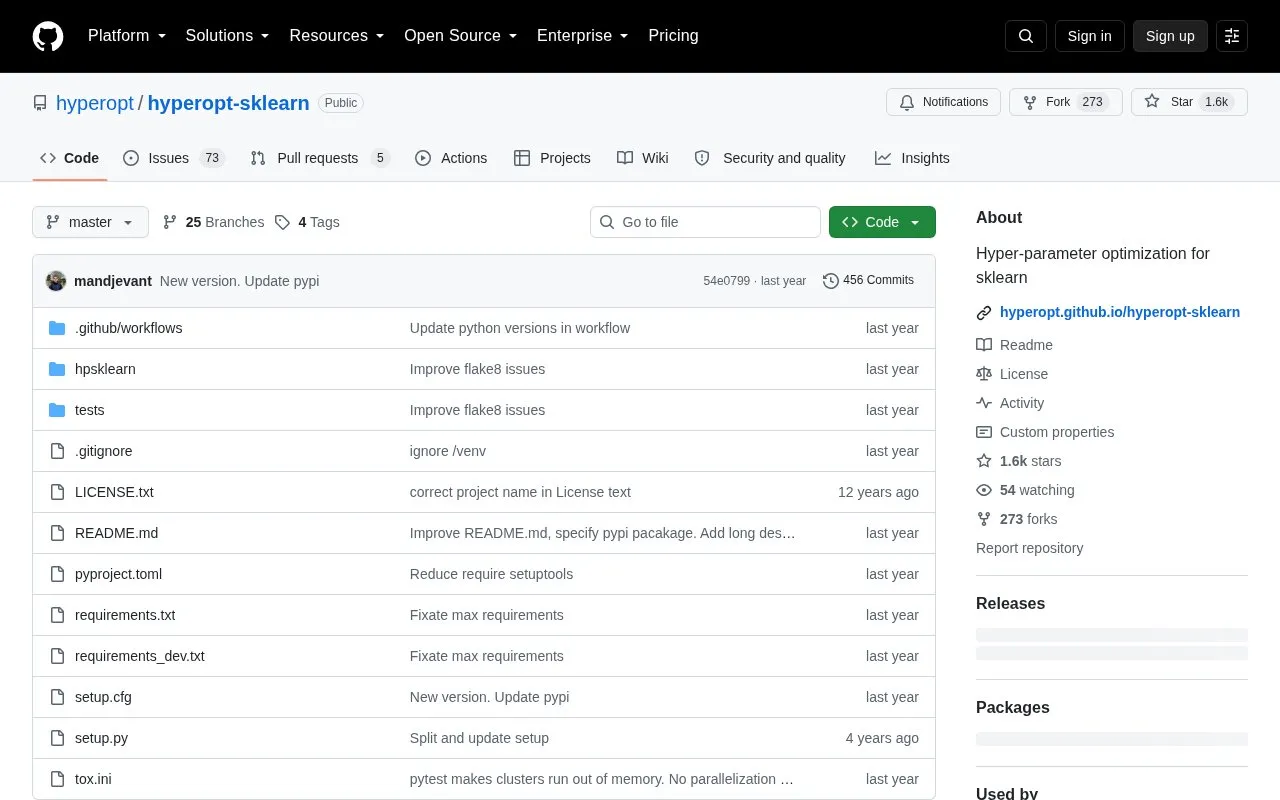Click the hpsklearn folder icon
1280x800 pixels.
(57, 369)
